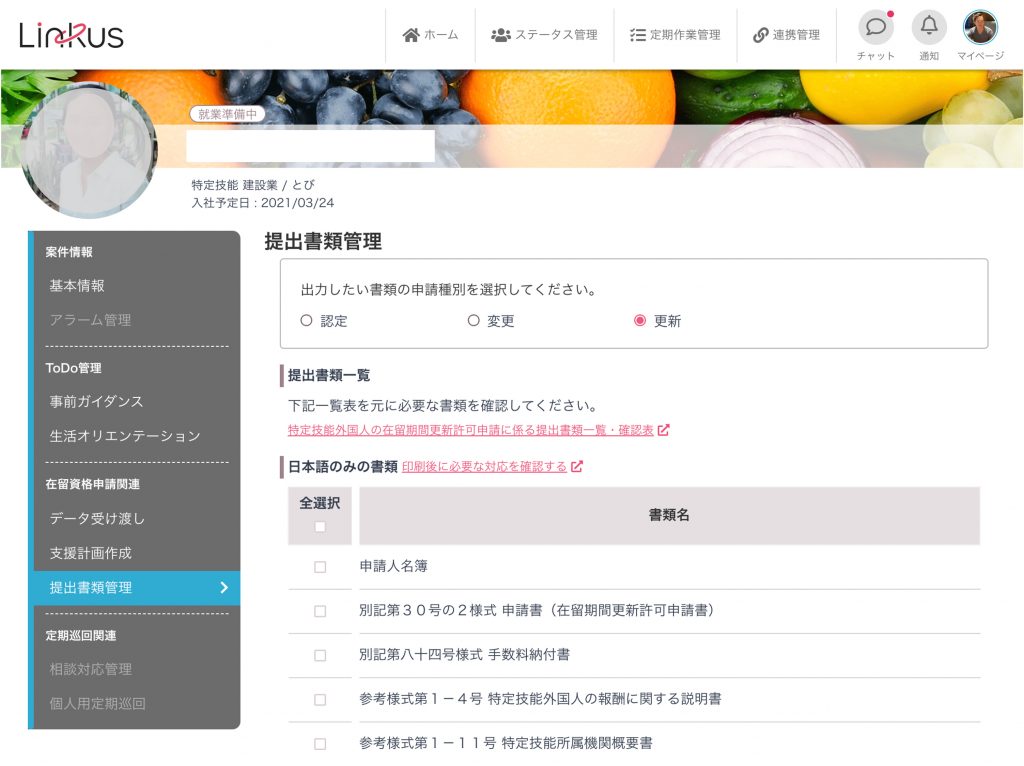Image resolution: width=1024 pixels, height=766 pixels.
Task: Open My Page avatar icon
Action: coord(980,27)
